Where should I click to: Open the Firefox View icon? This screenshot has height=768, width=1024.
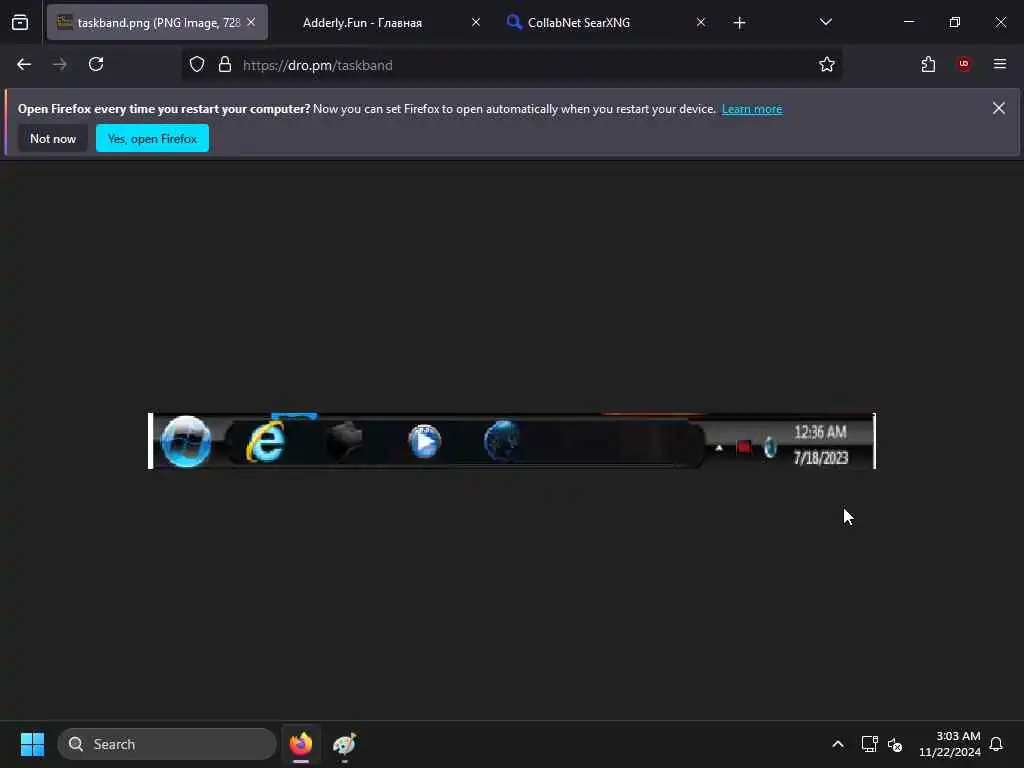[20, 23]
